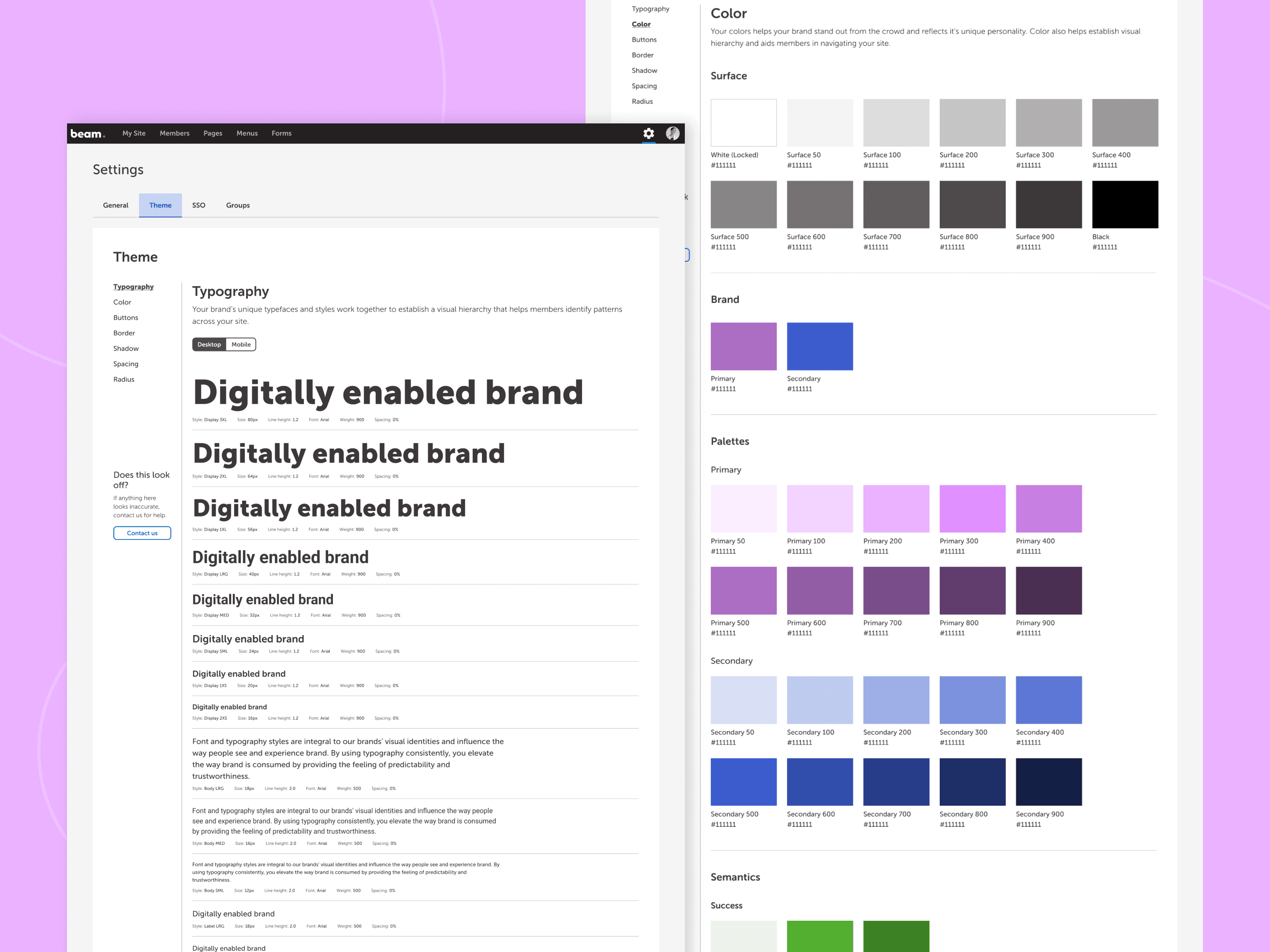Open the Theme settings tab

[x=160, y=205]
